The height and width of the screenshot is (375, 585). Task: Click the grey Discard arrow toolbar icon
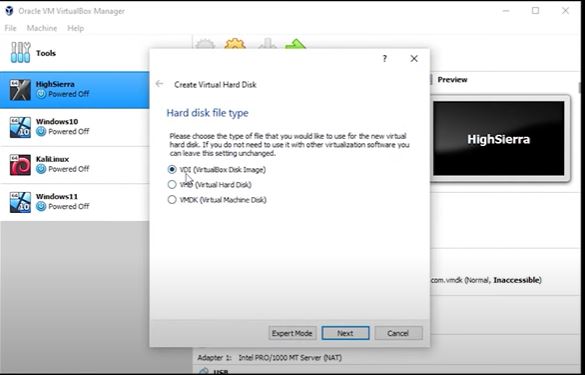click(x=268, y=43)
